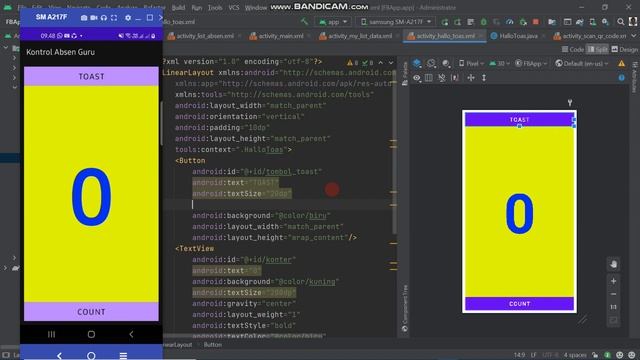640x360 pixels.
Task: Switch the editor to Design view mode
Action: pos(624,49)
